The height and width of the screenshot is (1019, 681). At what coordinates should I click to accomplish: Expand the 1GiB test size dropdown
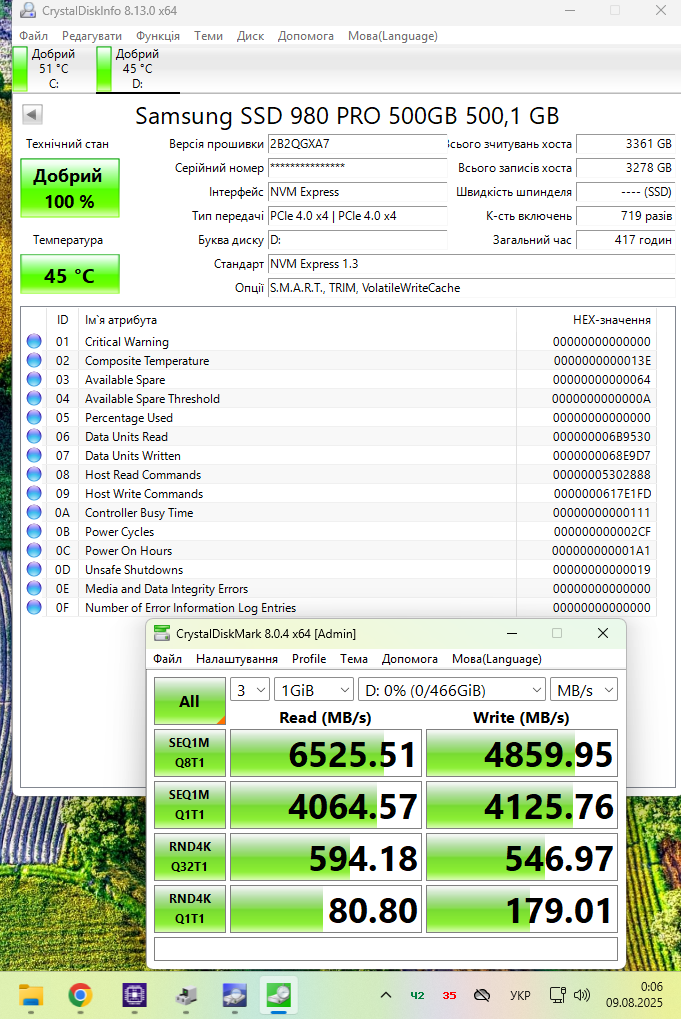tap(315, 690)
